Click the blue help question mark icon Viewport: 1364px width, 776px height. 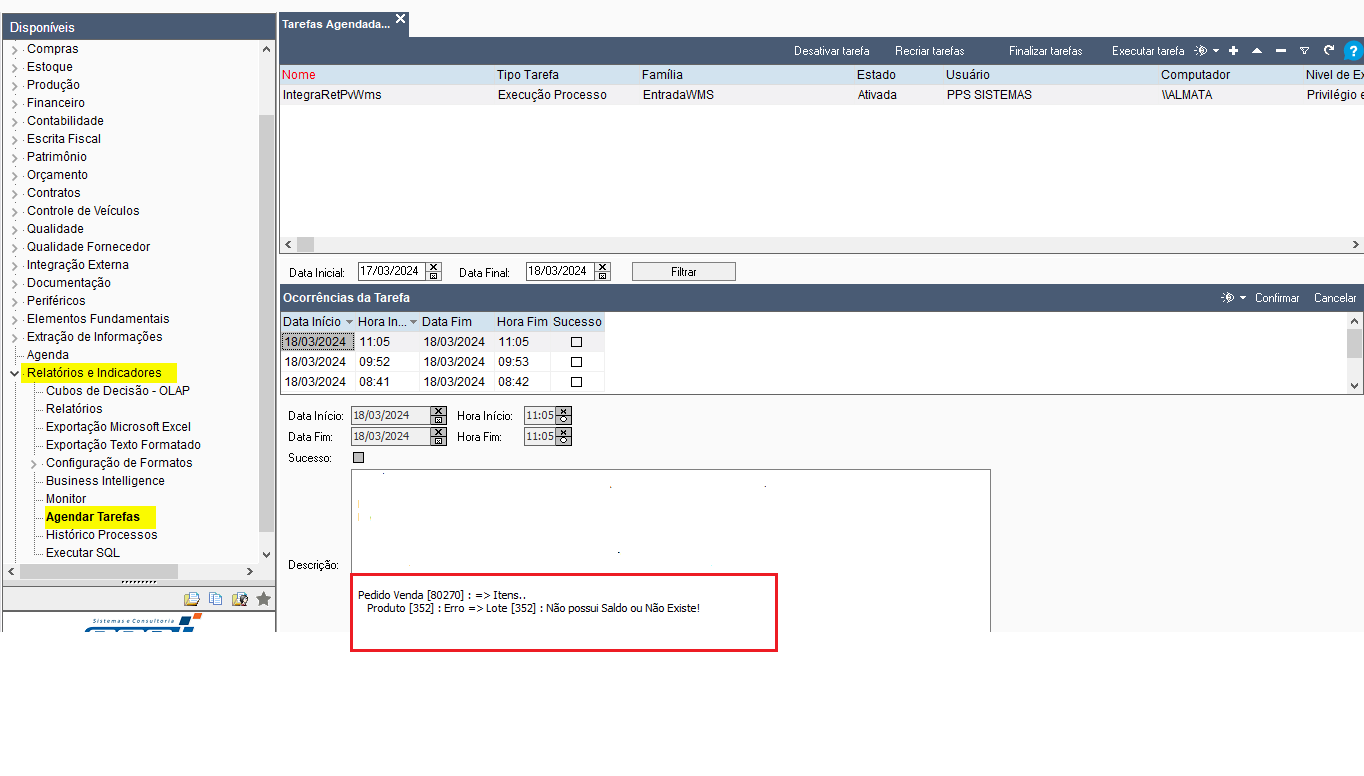pyautogui.click(x=1353, y=51)
